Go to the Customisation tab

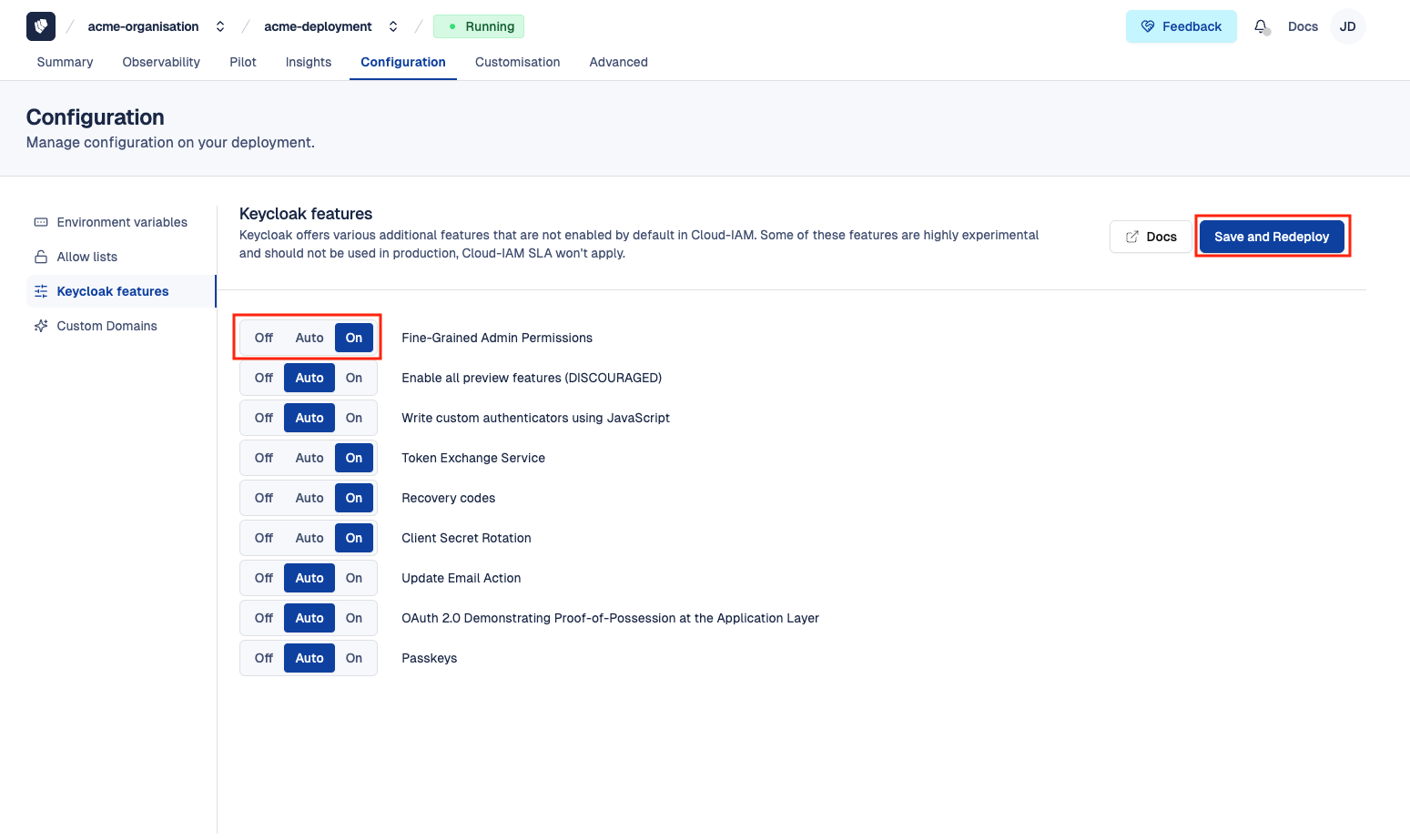[x=518, y=62]
